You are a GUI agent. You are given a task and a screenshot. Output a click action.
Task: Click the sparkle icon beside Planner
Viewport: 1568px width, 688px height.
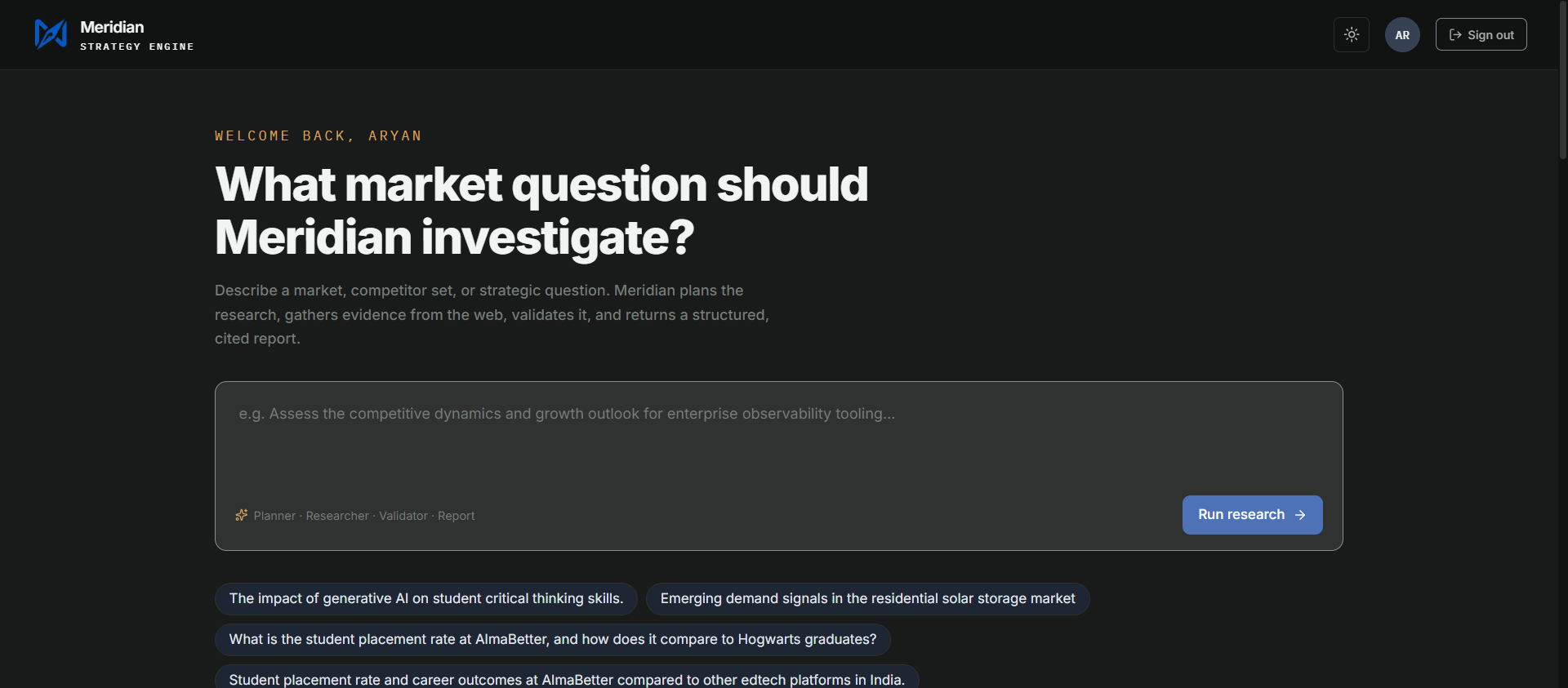pos(242,515)
